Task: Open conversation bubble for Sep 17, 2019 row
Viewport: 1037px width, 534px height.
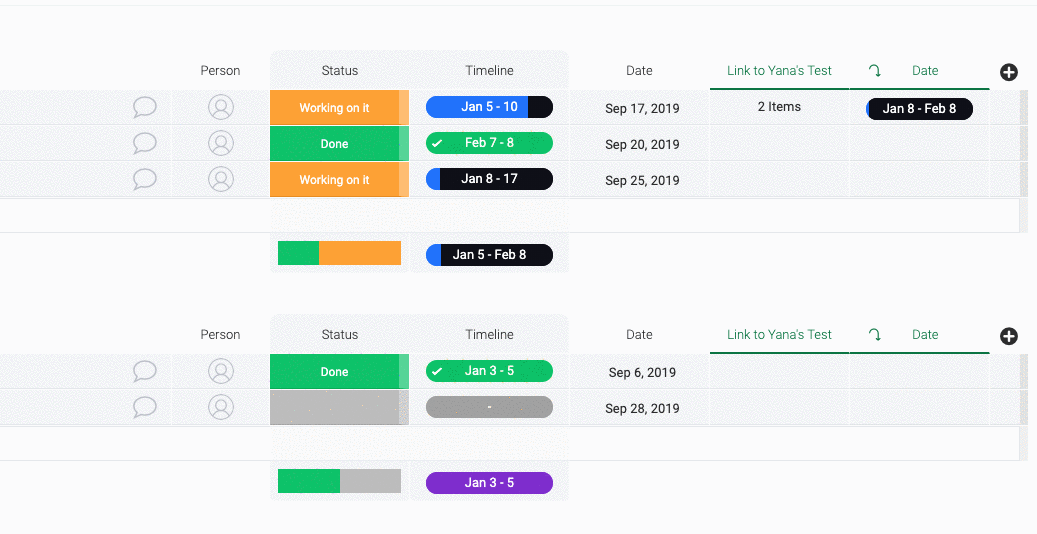Action: click(x=145, y=107)
